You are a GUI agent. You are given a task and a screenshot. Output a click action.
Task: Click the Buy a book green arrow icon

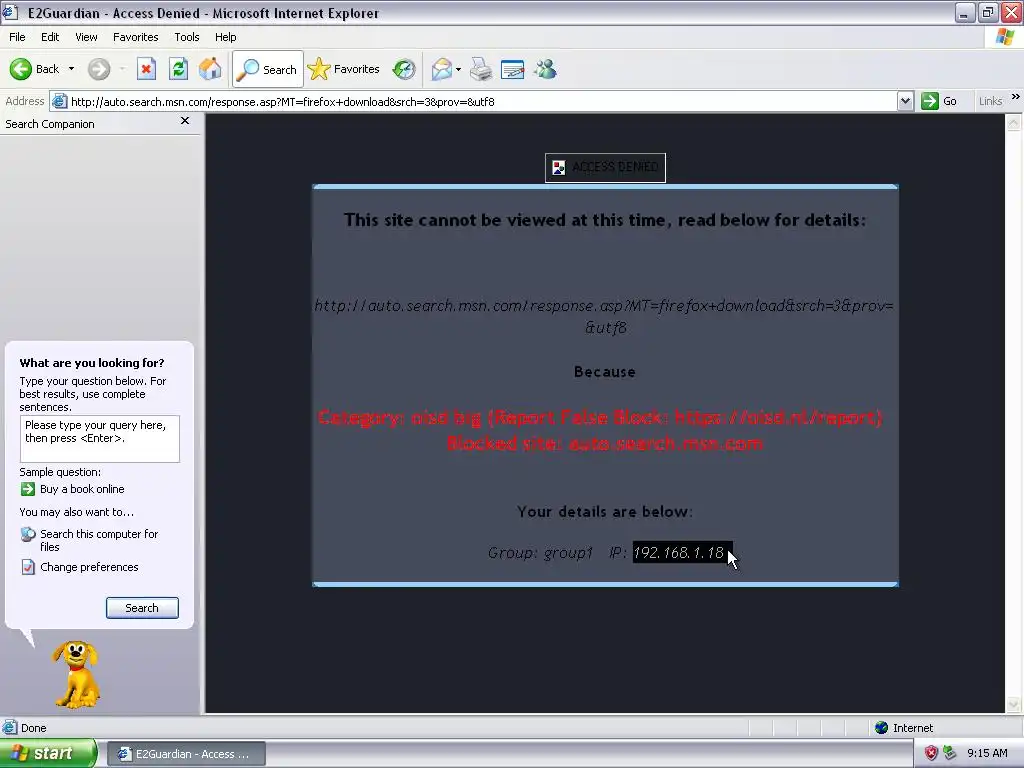point(27,488)
